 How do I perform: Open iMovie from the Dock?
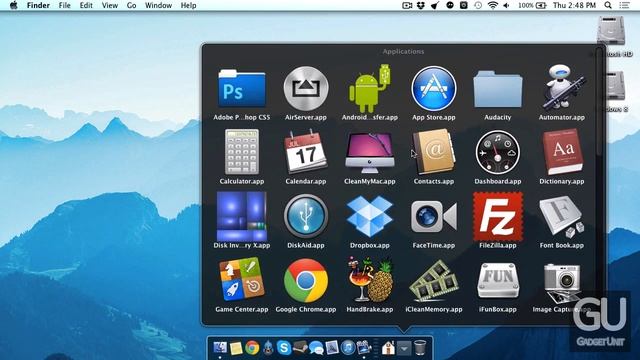[364, 348]
